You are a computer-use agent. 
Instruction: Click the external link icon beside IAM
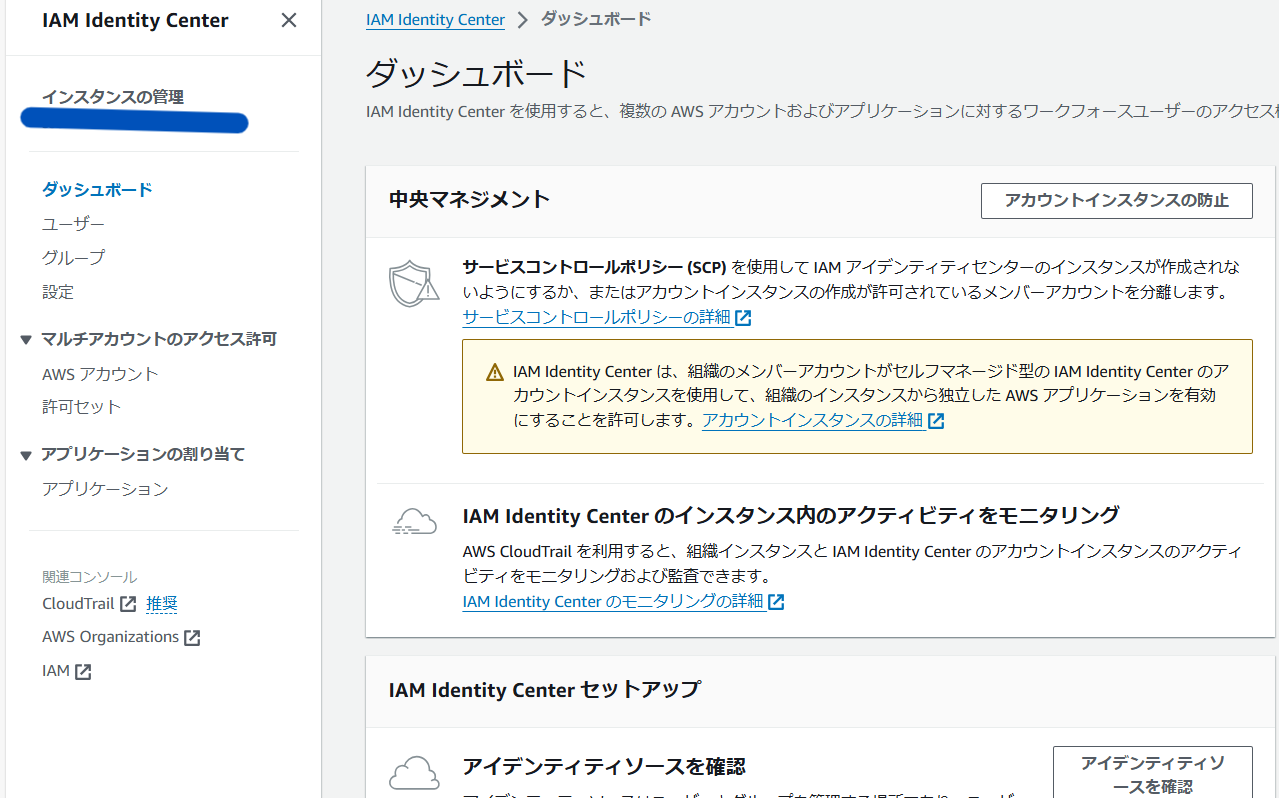click(83, 672)
